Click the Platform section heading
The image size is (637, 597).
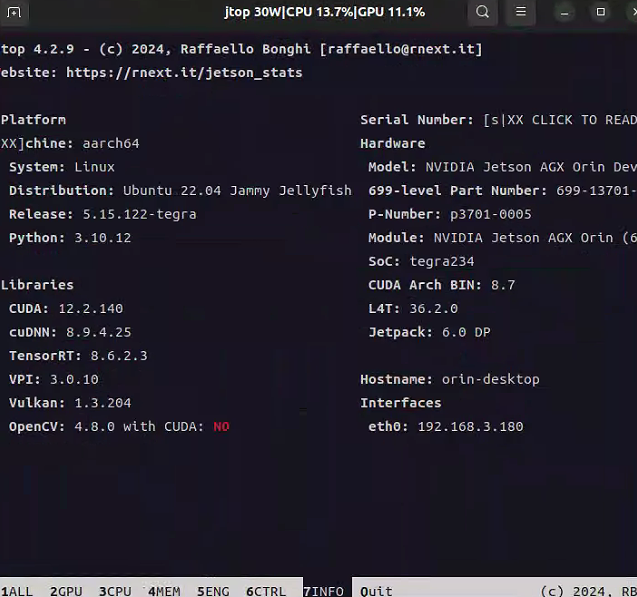point(33,120)
